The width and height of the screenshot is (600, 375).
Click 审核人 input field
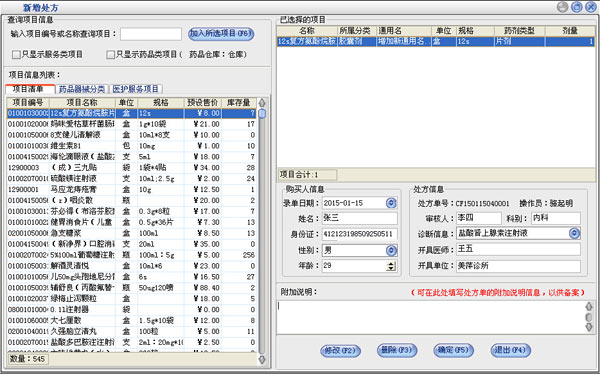pos(479,218)
